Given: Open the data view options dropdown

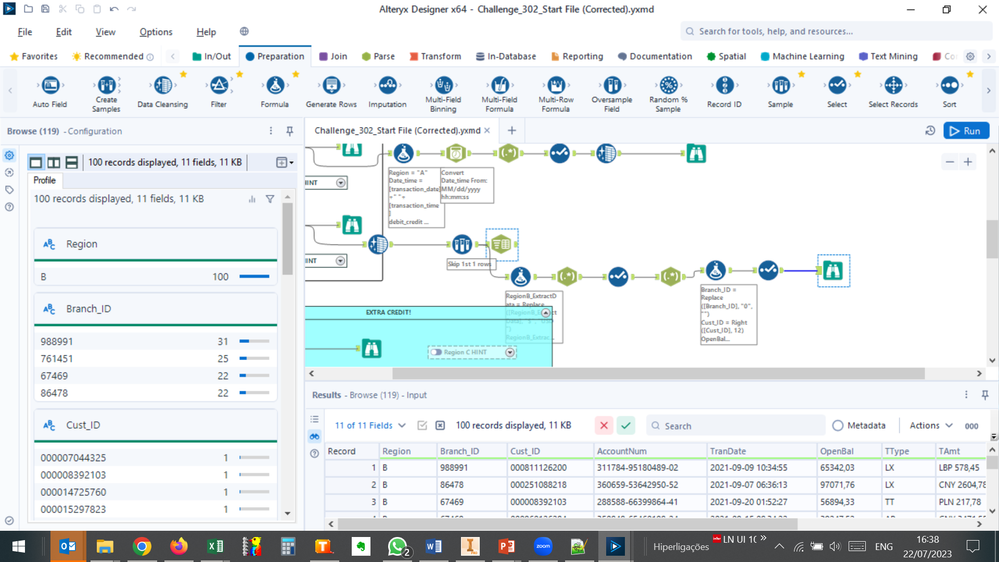Looking at the screenshot, I should coord(285,162).
